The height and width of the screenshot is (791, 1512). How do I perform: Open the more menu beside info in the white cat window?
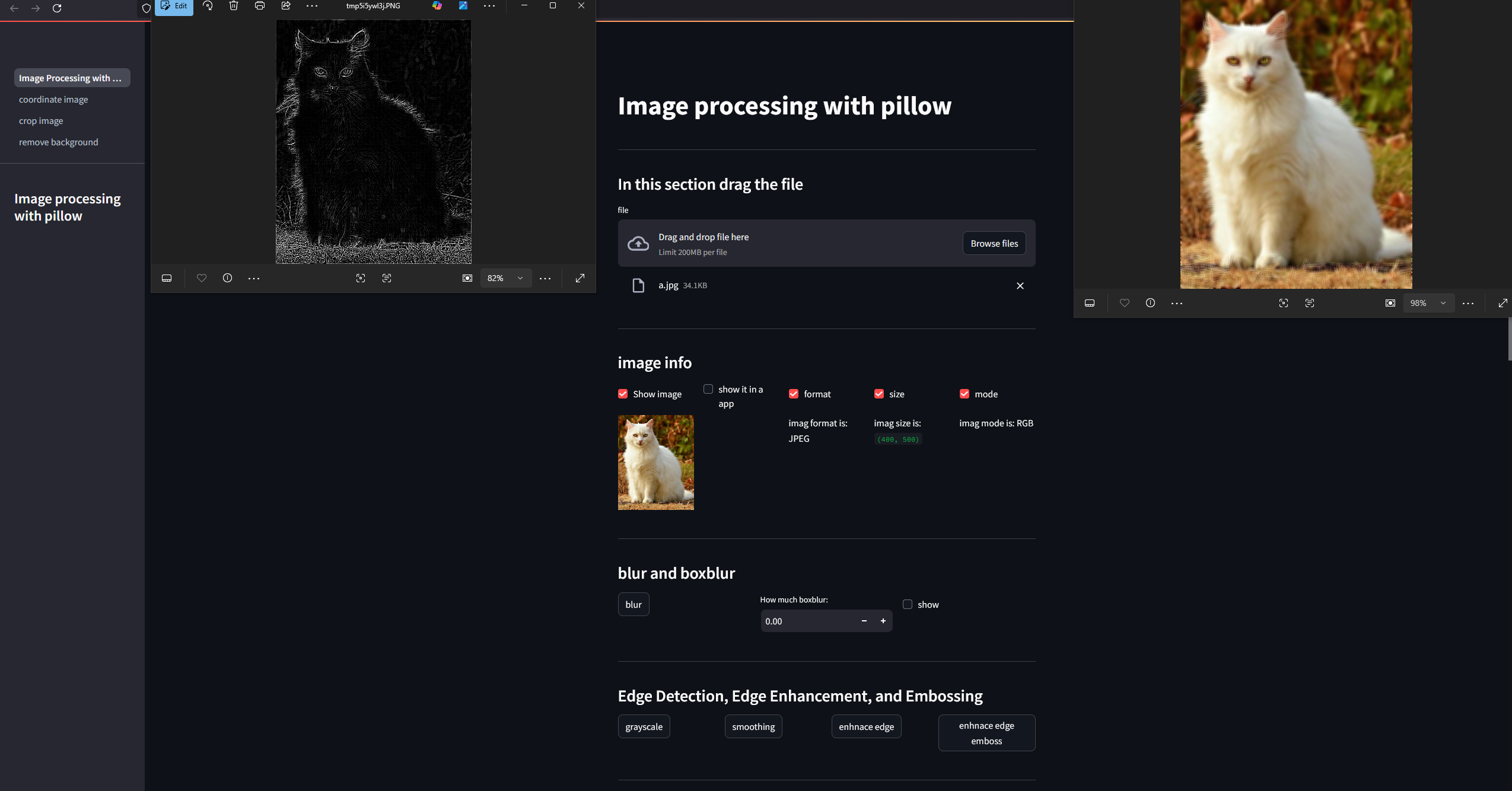coord(1177,303)
